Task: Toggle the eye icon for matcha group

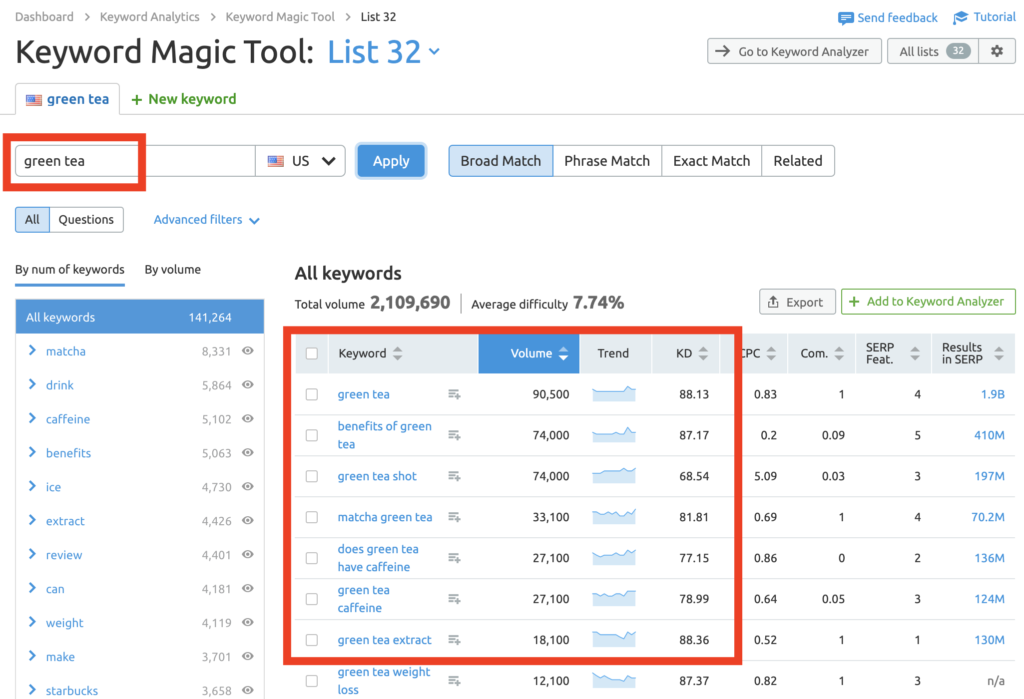Action: [247, 351]
